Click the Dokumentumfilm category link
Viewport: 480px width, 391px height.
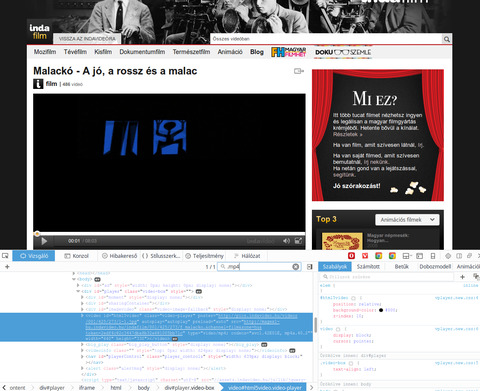click(x=142, y=52)
